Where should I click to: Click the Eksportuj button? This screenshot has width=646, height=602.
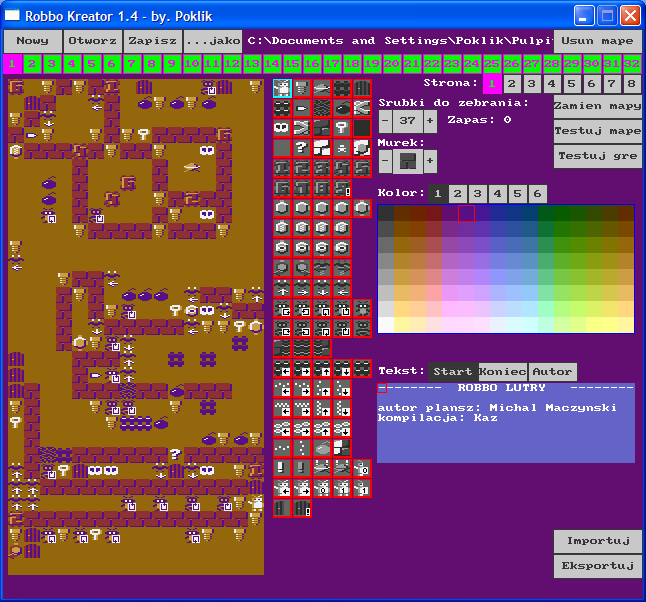point(598,566)
